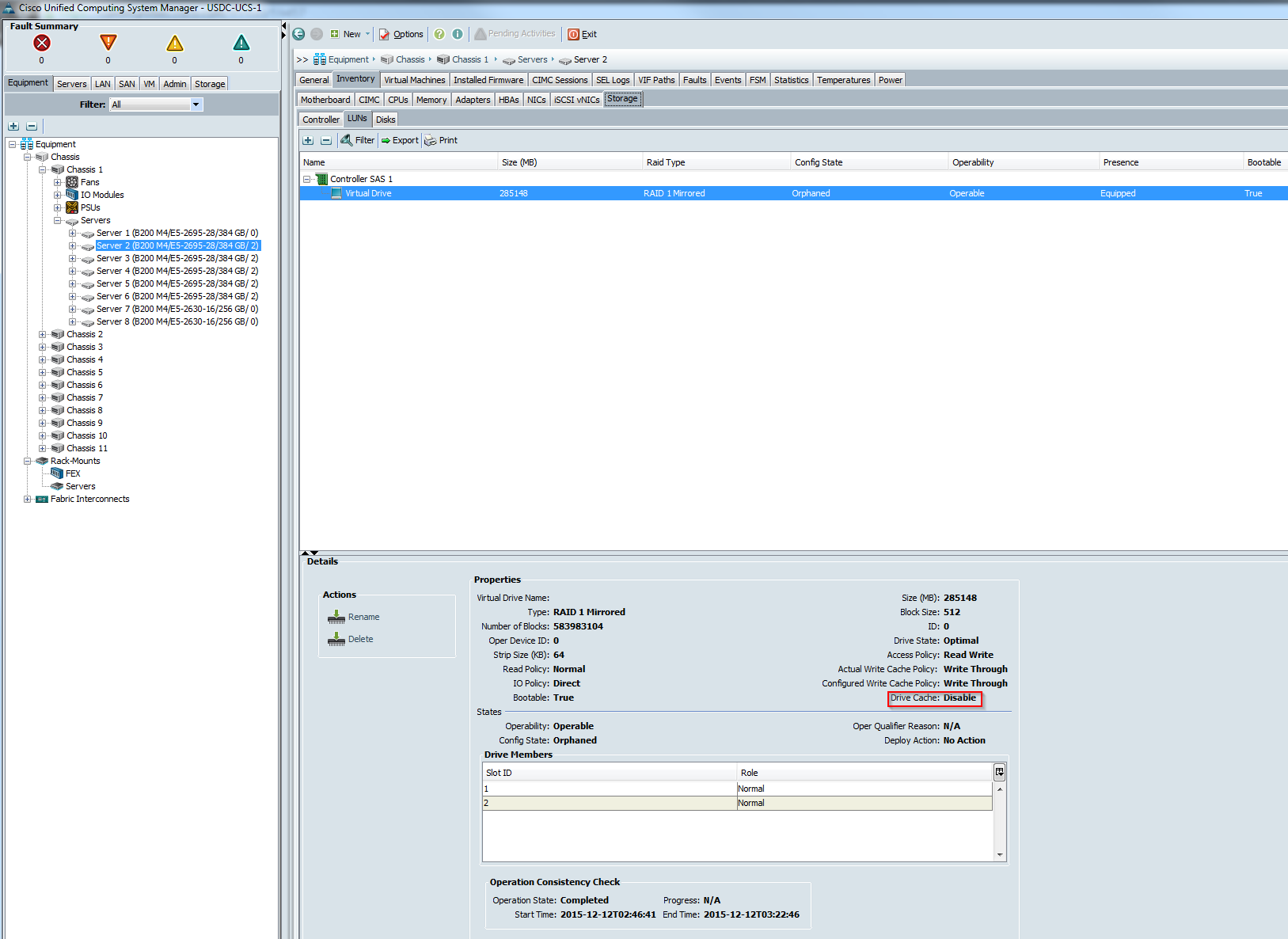The width and height of the screenshot is (1288, 939).
Task: Expand Server 7 in the equipment tree
Action: tap(72, 309)
